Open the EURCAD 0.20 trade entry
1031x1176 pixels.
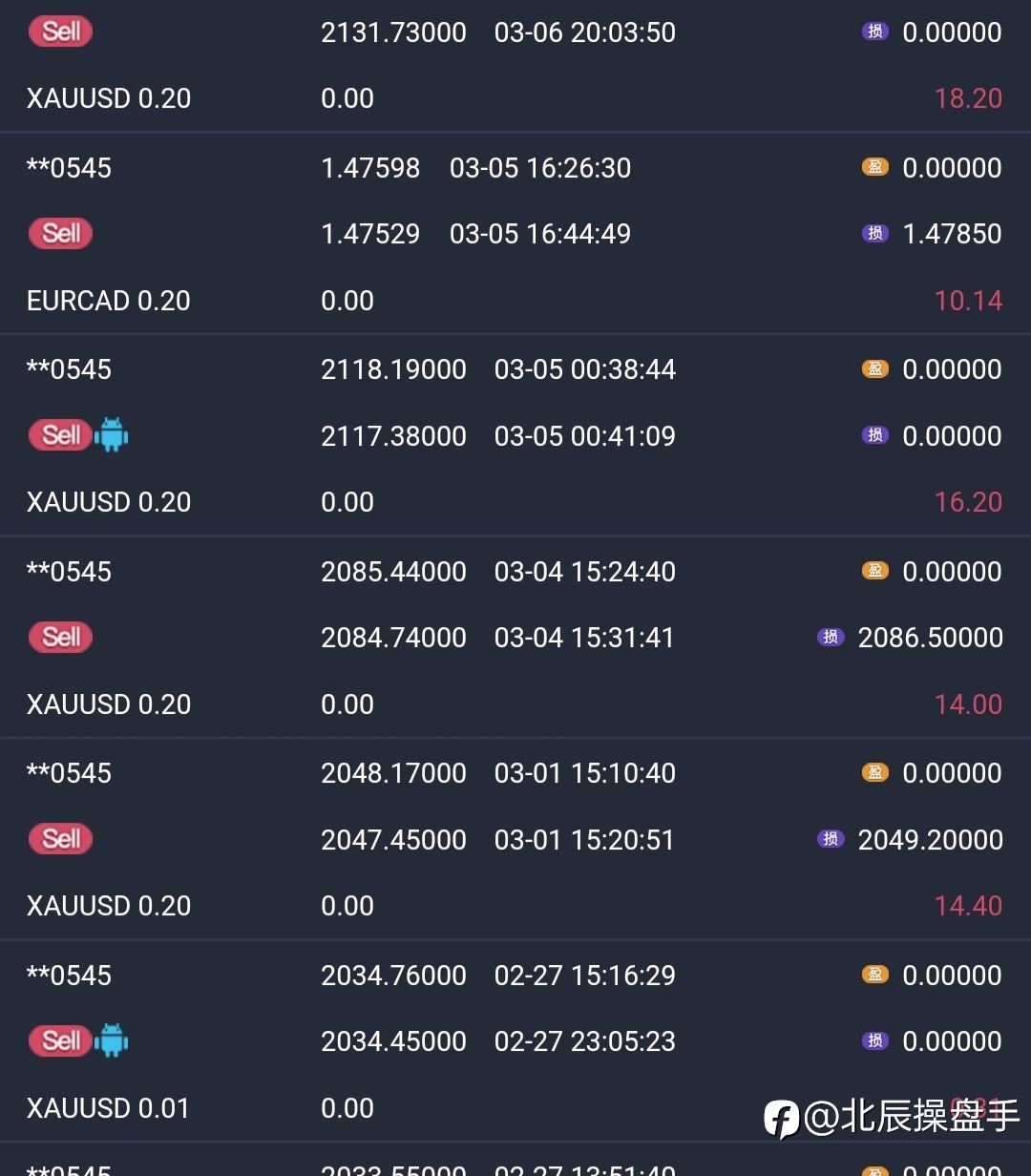coord(109,301)
